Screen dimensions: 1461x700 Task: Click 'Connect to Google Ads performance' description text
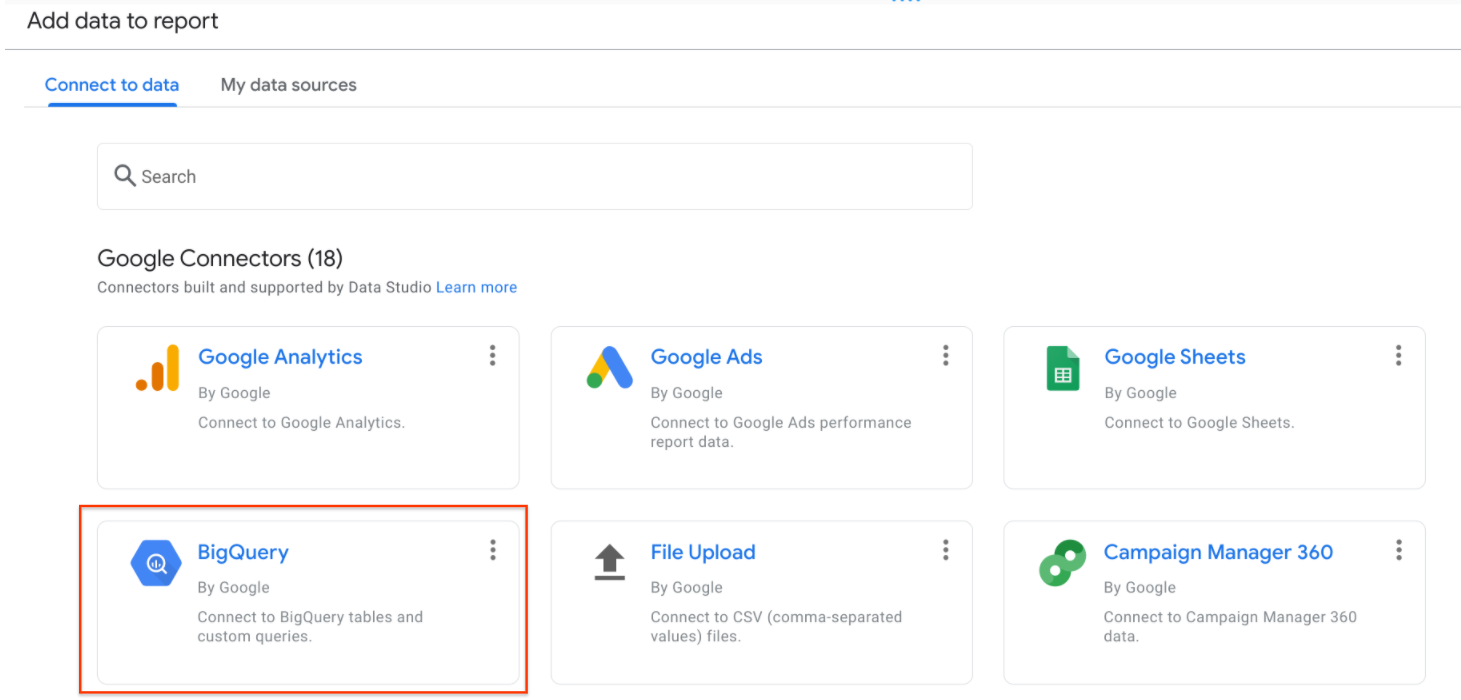781,423
